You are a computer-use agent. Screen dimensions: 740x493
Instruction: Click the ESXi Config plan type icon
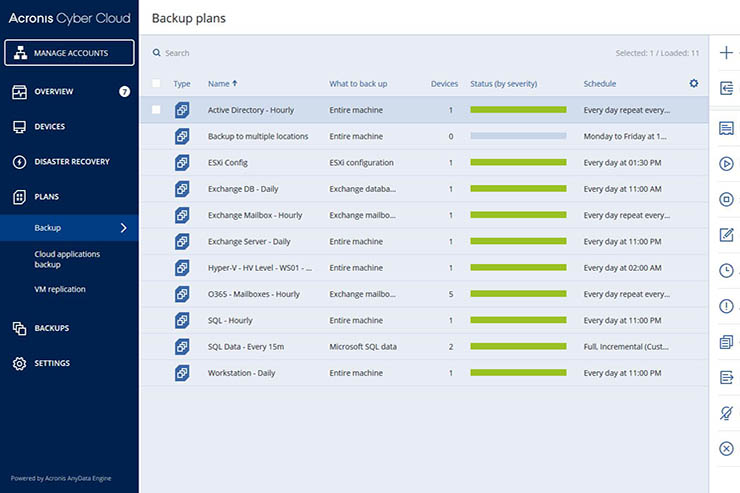coord(182,162)
